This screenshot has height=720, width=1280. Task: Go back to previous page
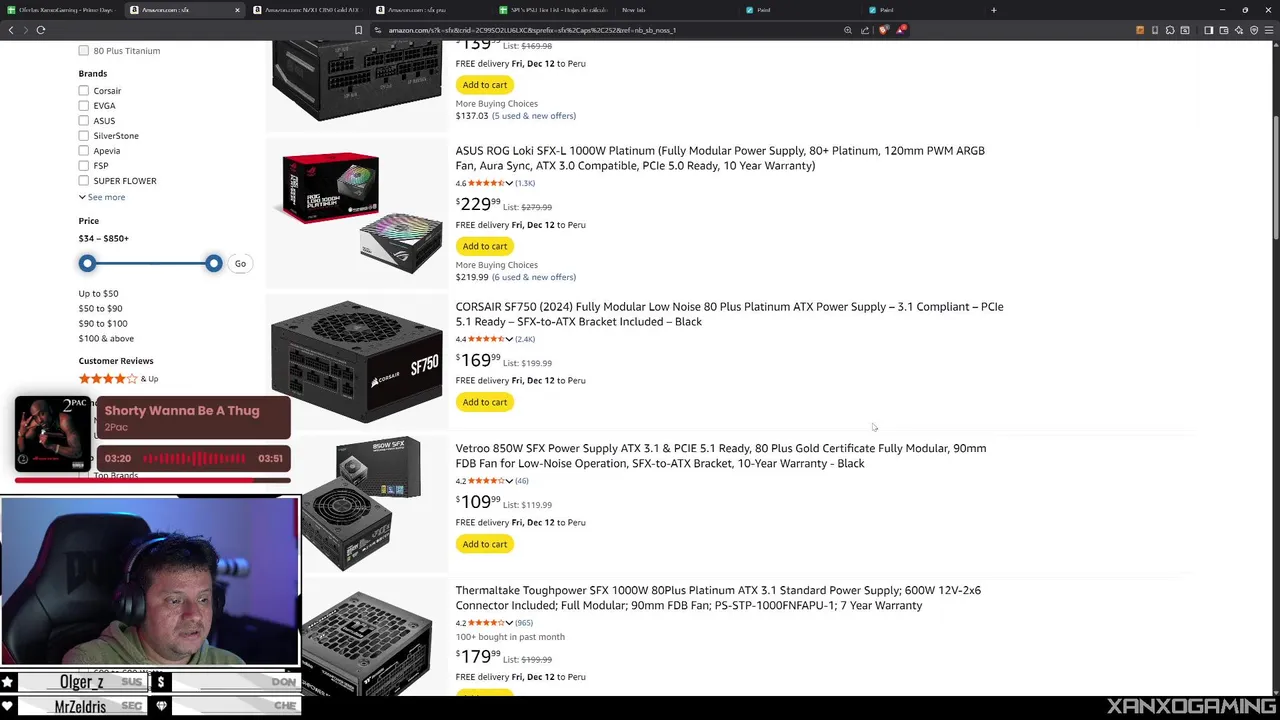[11, 30]
